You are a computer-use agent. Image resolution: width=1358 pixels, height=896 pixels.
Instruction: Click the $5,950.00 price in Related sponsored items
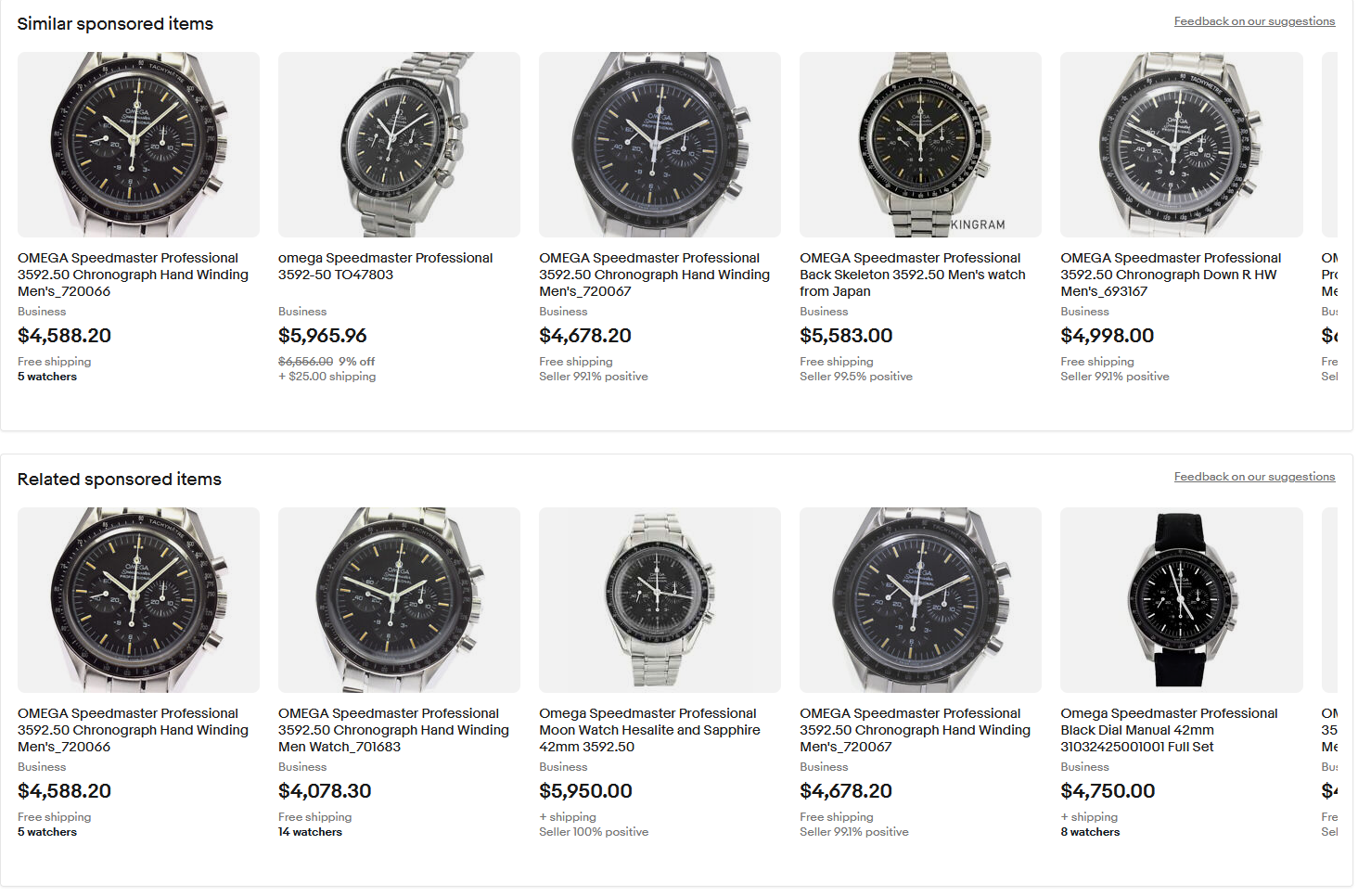pyautogui.click(x=585, y=791)
